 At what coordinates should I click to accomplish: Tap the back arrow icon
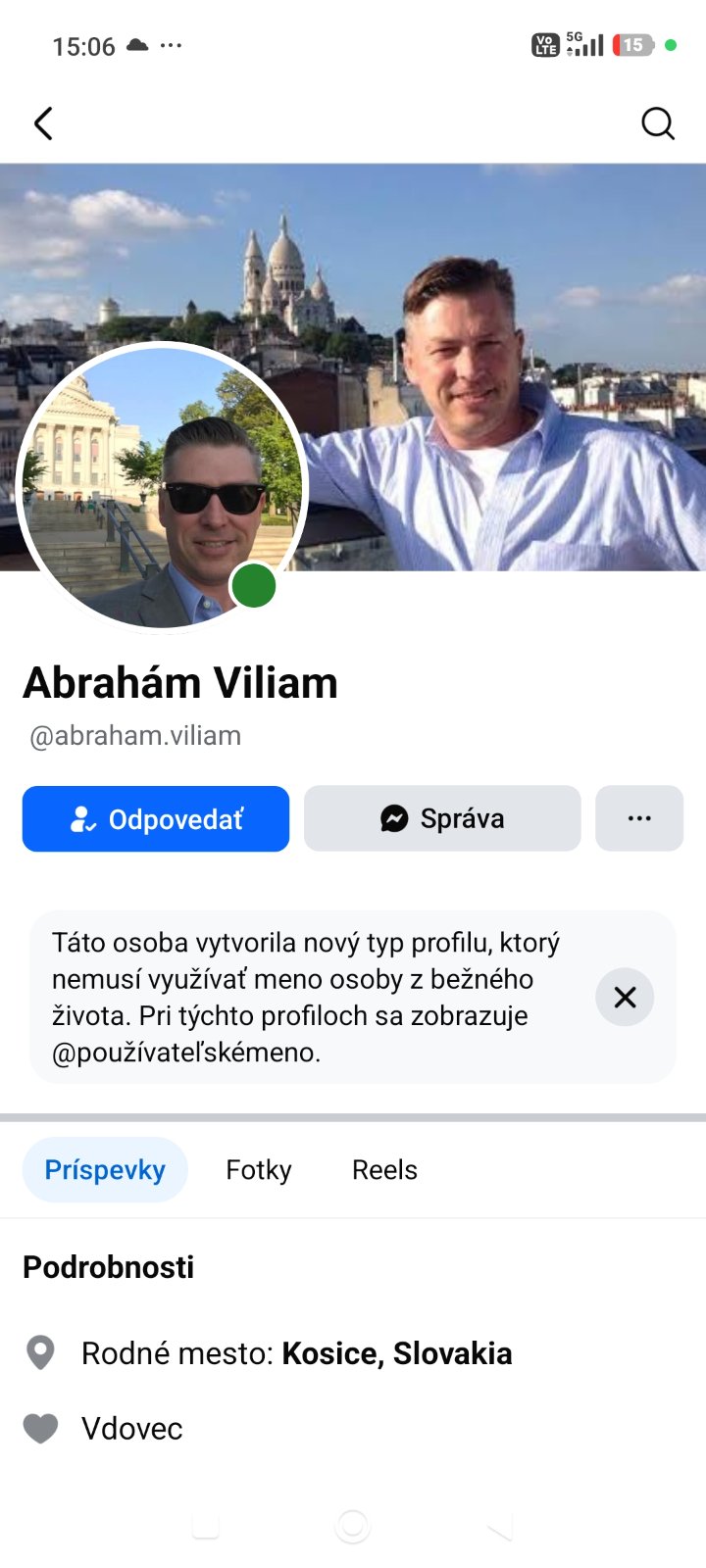pyautogui.click(x=43, y=123)
